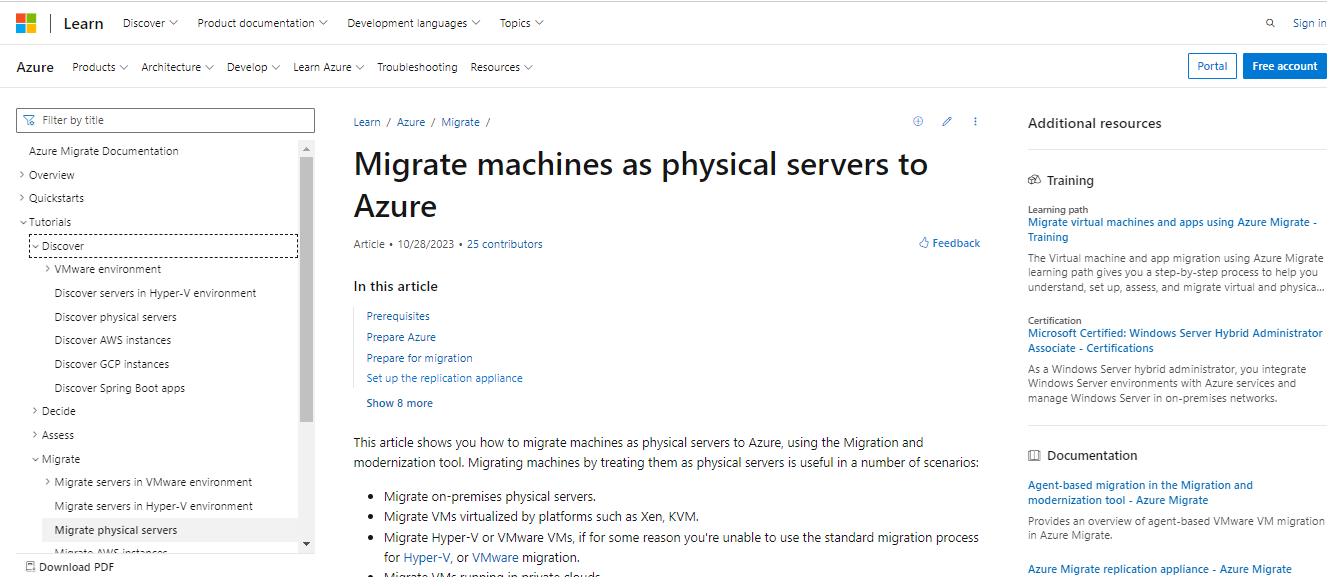1327x577 pixels.
Task: Select Migrate physical servers tree item
Action: pos(170,530)
